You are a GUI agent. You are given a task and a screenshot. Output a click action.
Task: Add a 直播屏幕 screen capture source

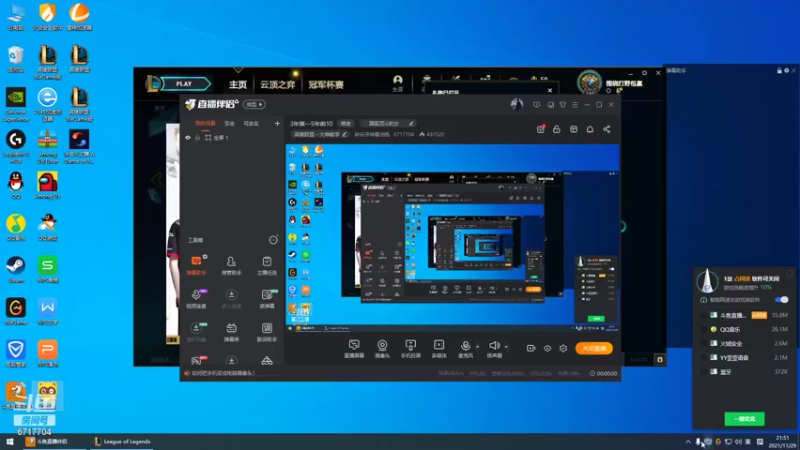354,349
